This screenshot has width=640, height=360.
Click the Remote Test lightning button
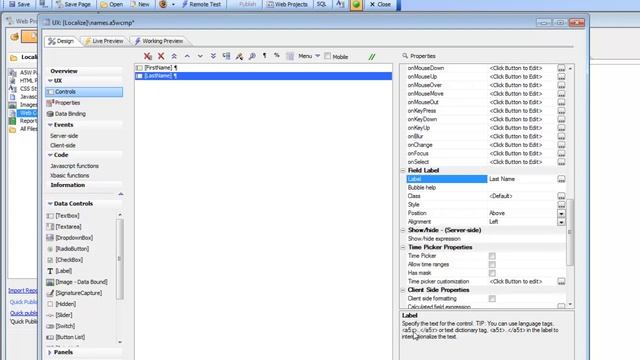pos(201,4)
